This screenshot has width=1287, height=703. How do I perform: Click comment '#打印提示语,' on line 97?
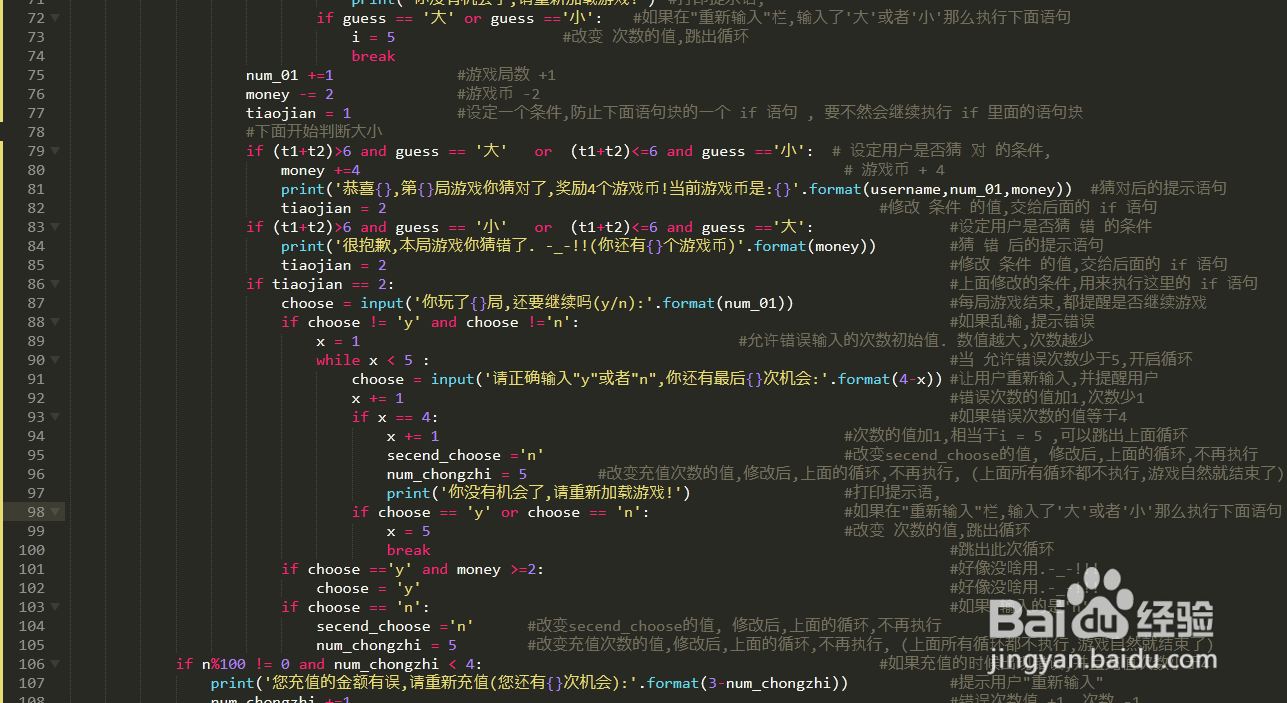[892, 493]
